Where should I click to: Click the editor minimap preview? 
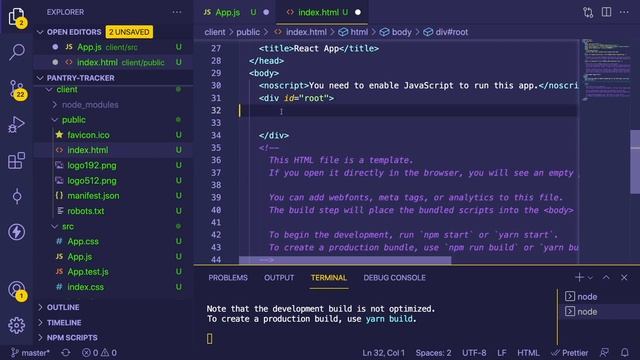[x=606, y=69]
